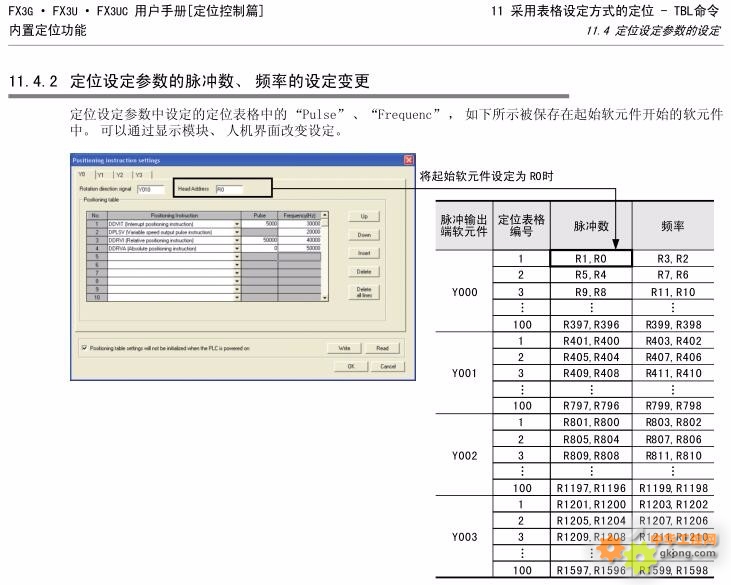
Task: Click the Positioning Instruction column header
Action: pyautogui.click(x=174, y=215)
